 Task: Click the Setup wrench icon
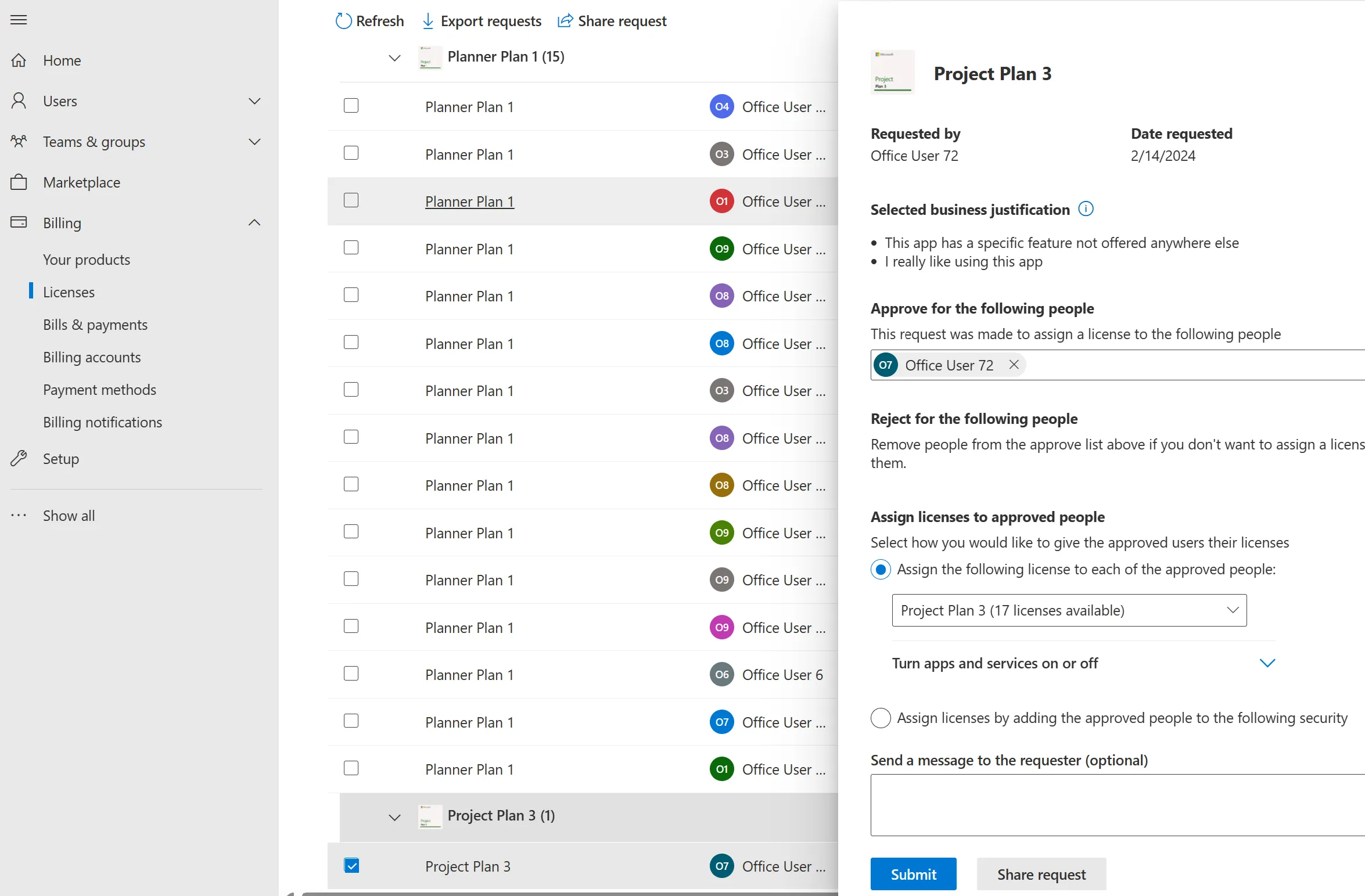pyautogui.click(x=19, y=459)
